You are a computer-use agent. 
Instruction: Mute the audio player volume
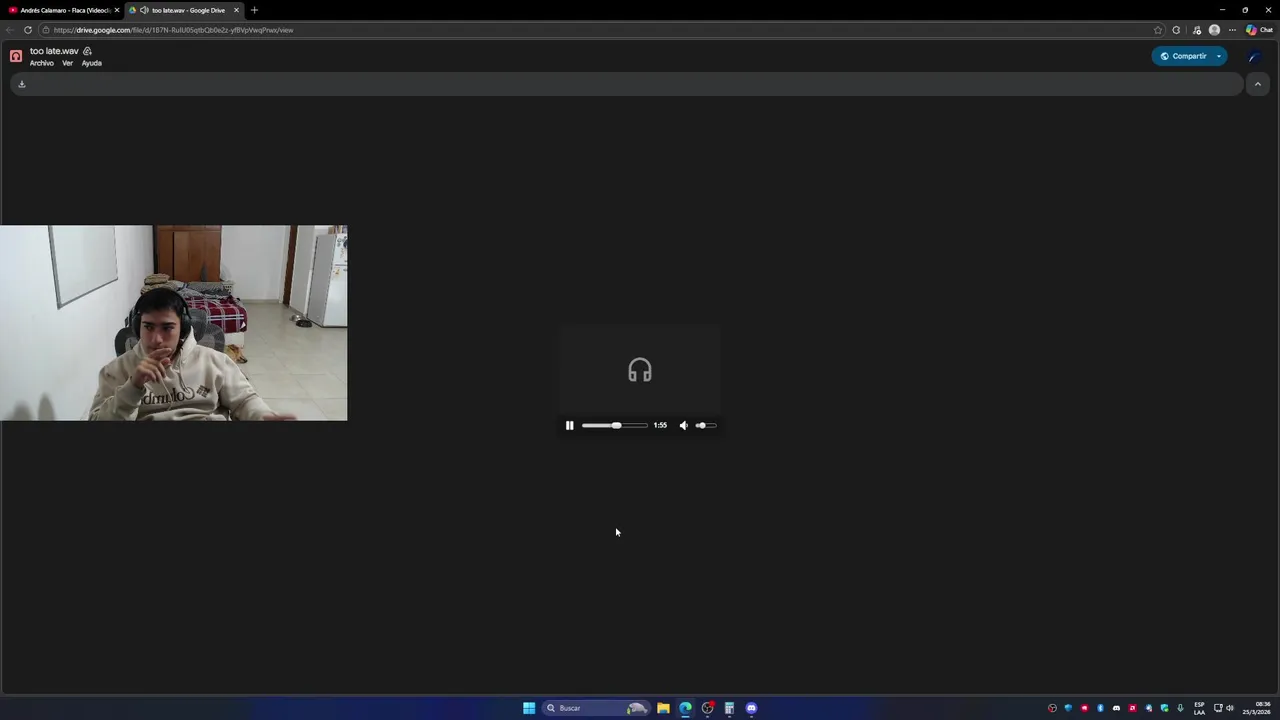(x=684, y=425)
